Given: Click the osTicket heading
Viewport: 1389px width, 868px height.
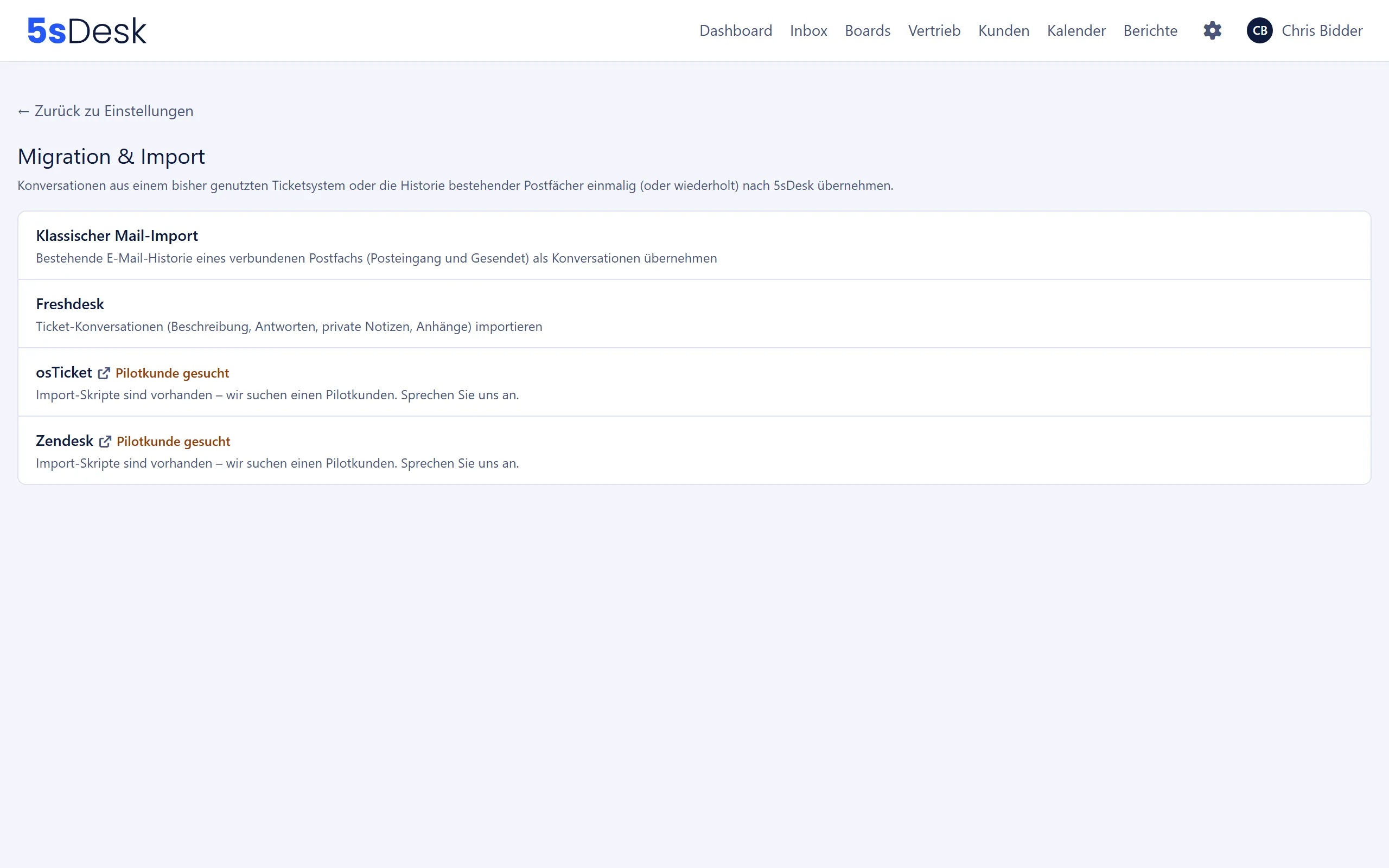Looking at the screenshot, I should 63,373.
